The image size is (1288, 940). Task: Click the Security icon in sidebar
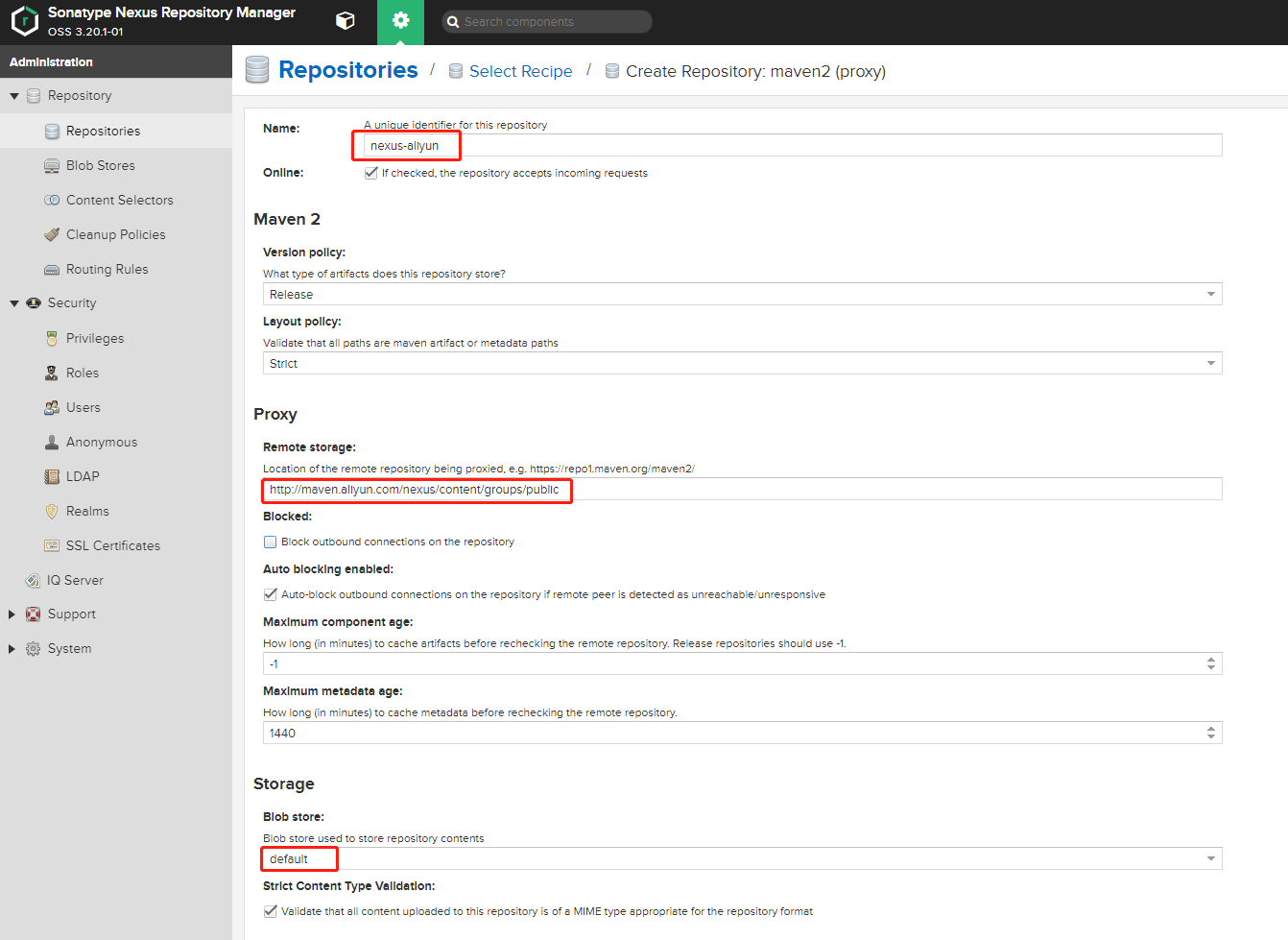point(34,303)
